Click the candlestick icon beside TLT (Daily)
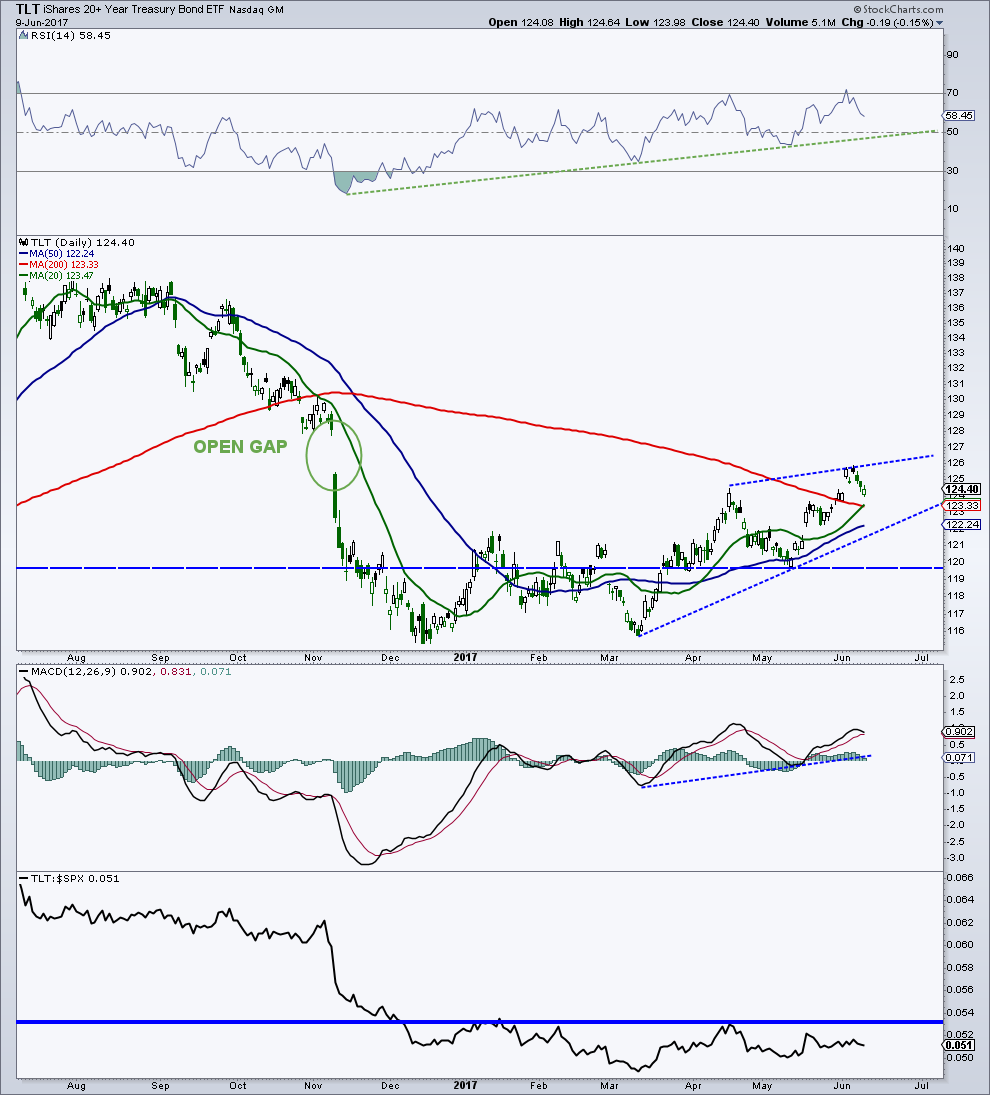Image resolution: width=990 pixels, height=1095 pixels. pos(24,242)
